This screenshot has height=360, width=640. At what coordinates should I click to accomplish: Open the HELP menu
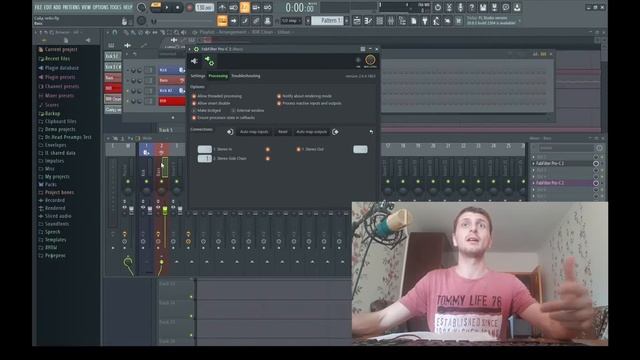pos(128,7)
